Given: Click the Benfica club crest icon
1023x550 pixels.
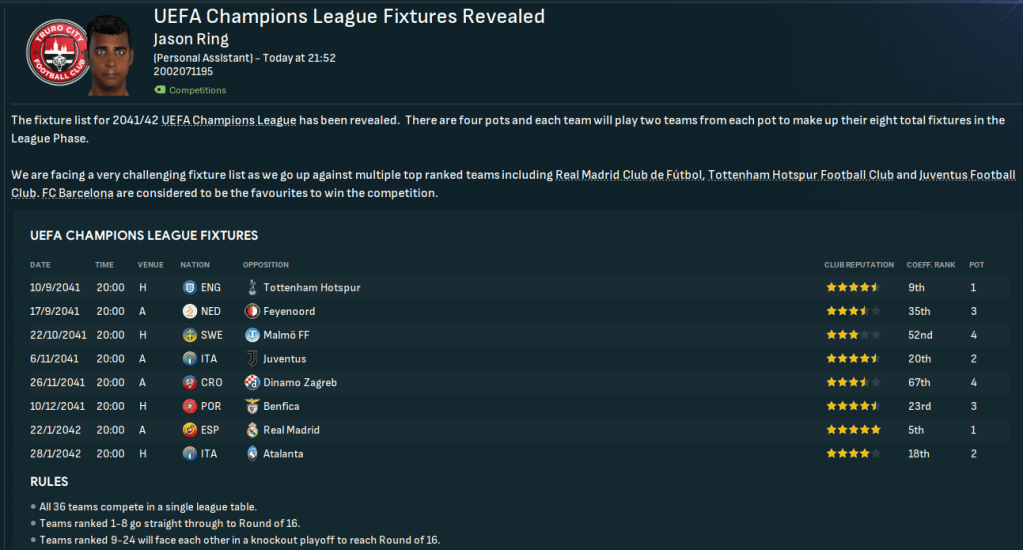Looking at the screenshot, I should pyautogui.click(x=252, y=406).
